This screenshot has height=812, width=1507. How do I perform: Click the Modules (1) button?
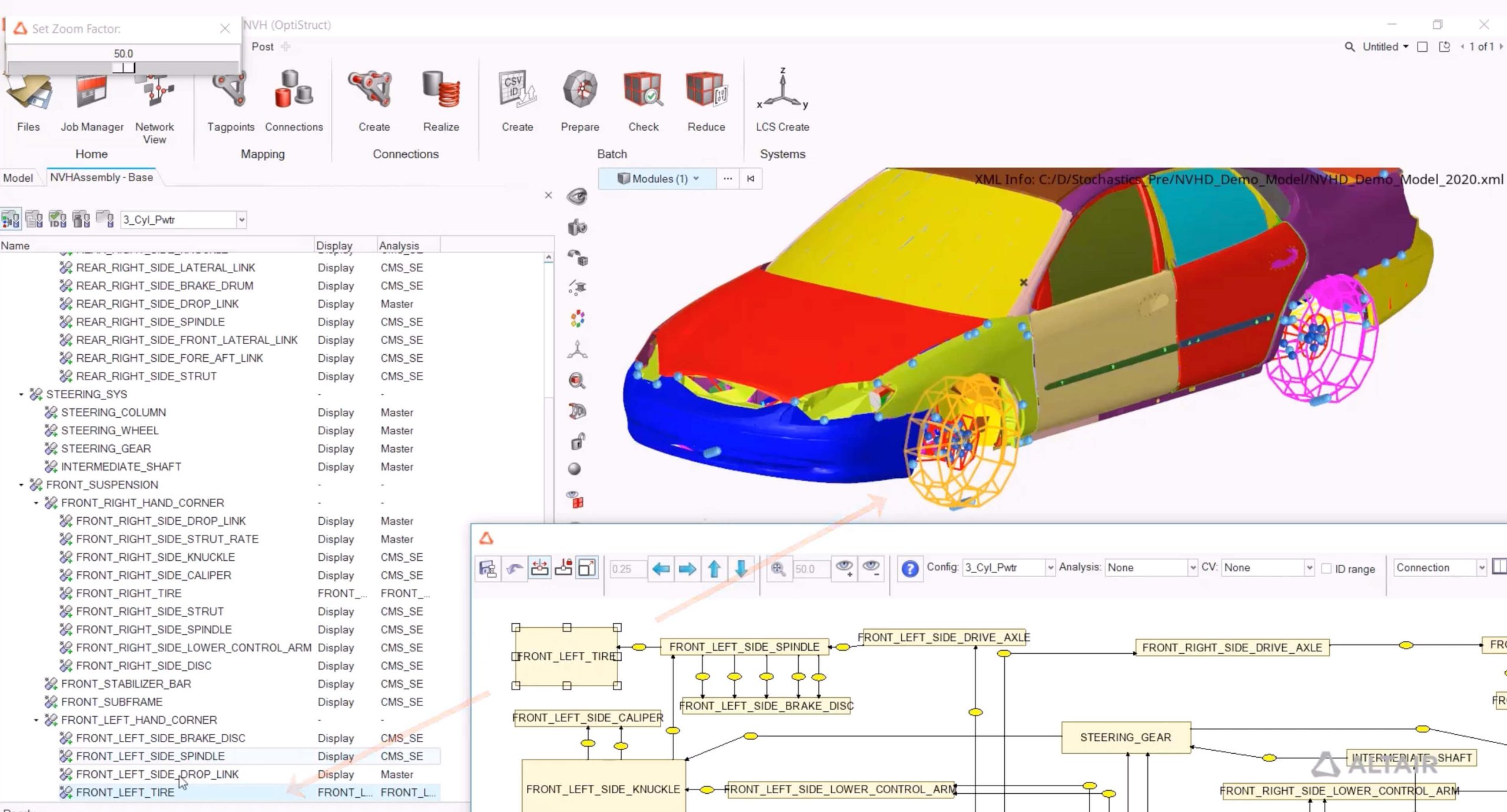point(658,178)
